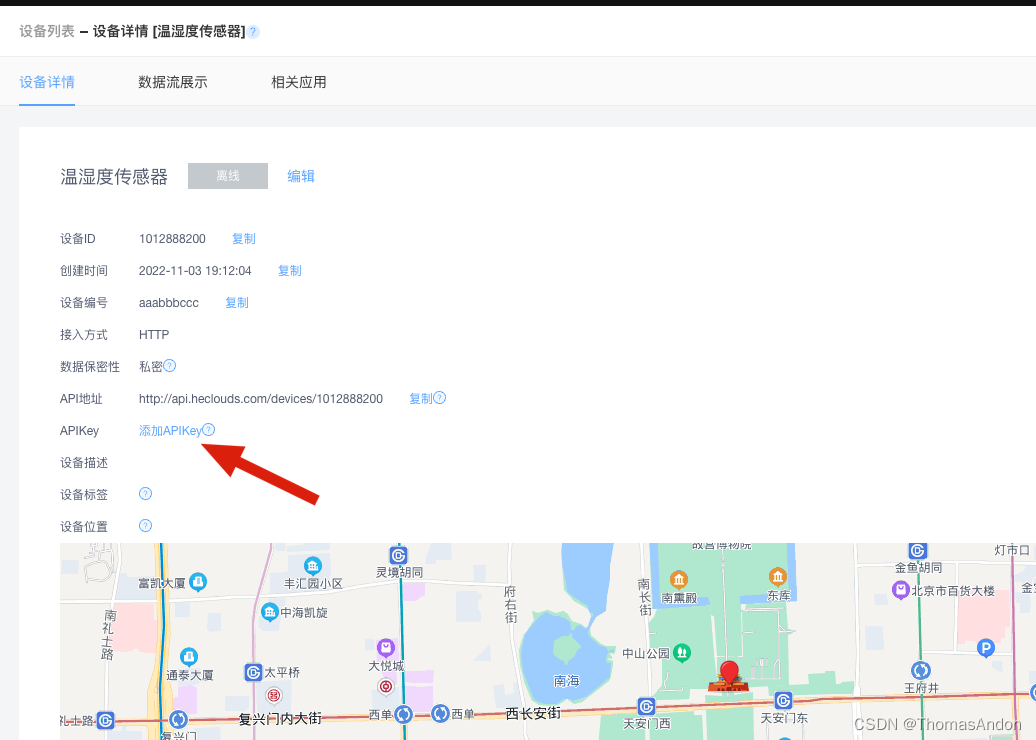This screenshot has width=1036, height=740.
Task: Open the help icon beside 添加APIKey
Action: click(x=208, y=429)
